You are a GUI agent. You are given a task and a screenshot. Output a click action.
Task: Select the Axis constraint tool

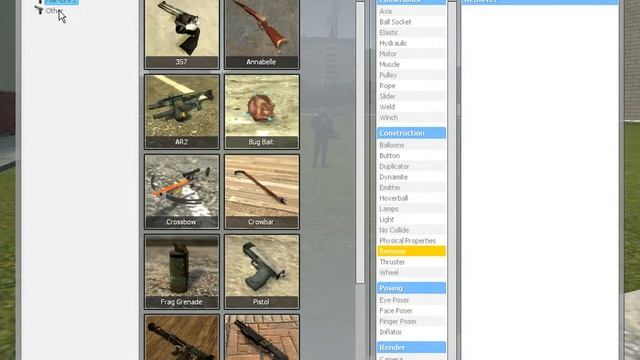411,11
